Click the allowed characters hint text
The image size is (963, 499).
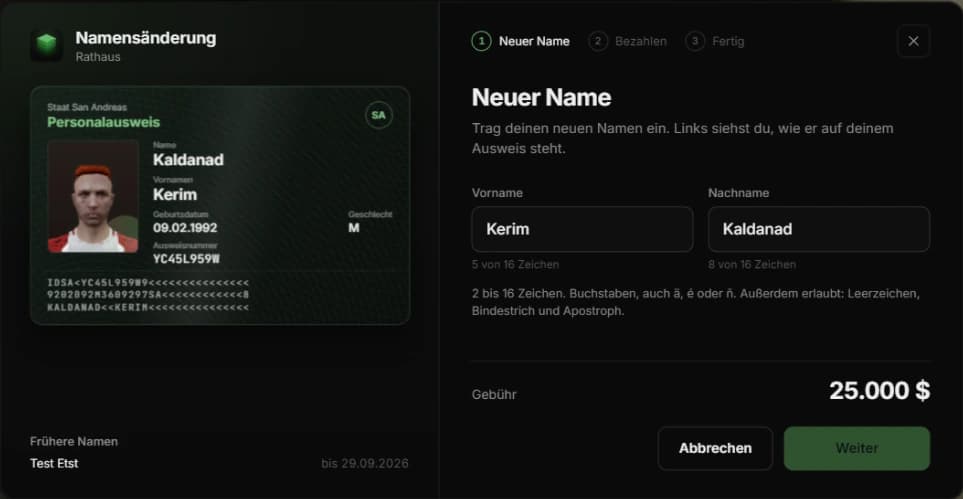[696, 302]
